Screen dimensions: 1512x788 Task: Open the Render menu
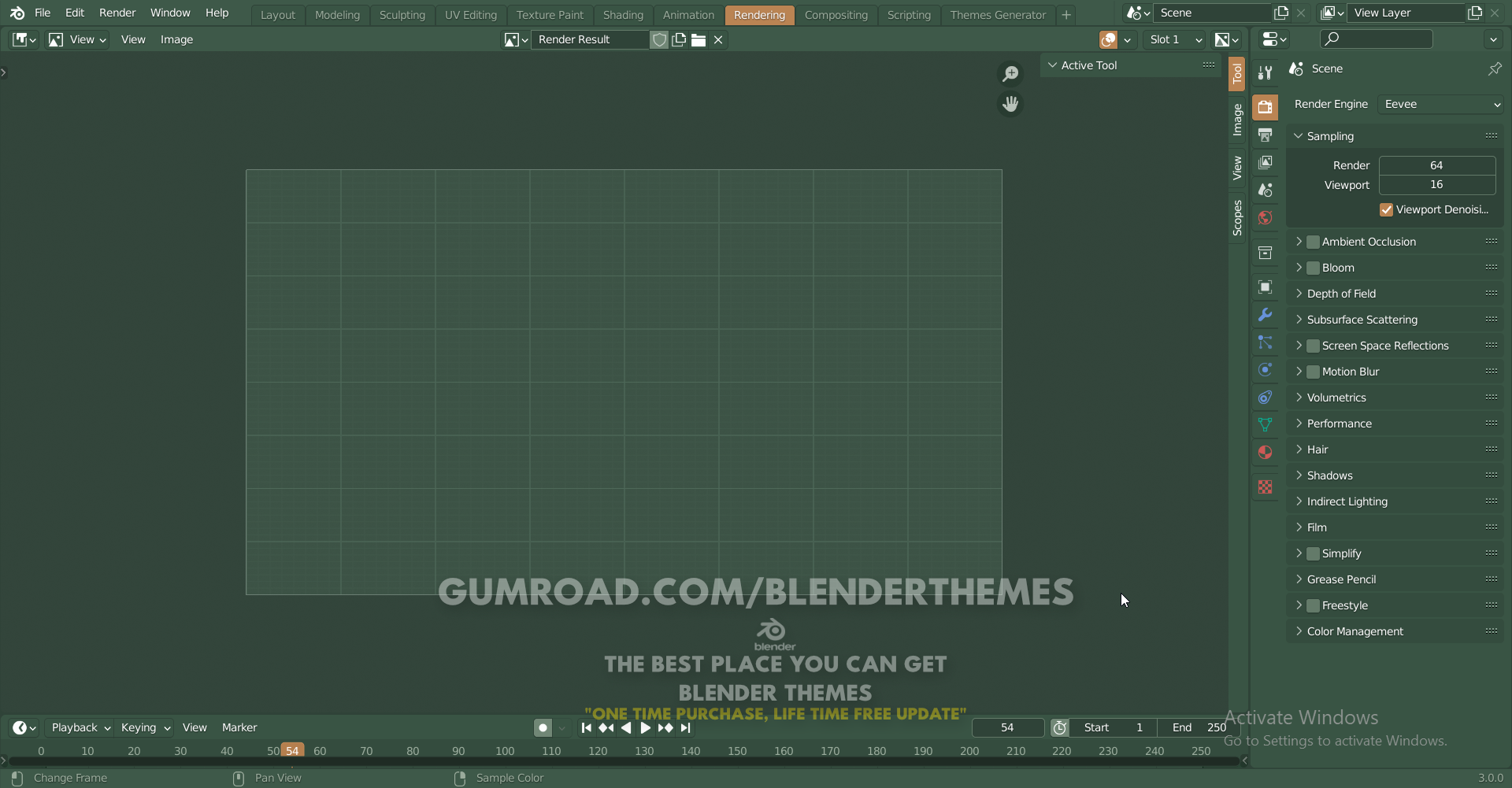pos(117,13)
